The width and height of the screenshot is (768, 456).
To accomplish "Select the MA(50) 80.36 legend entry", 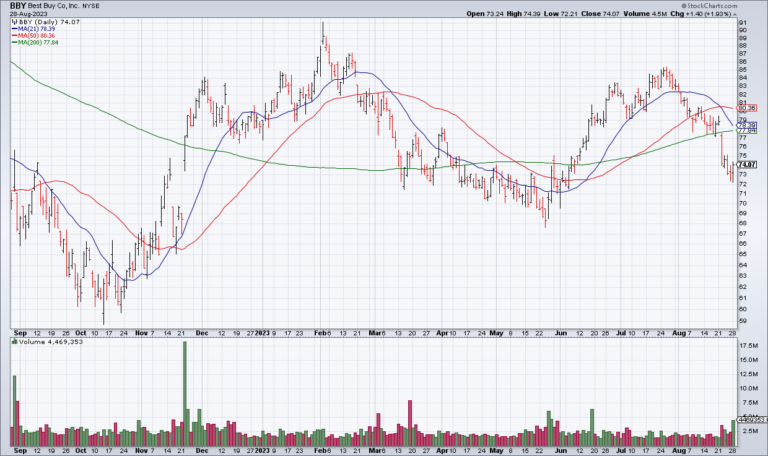I will (x=33, y=36).
